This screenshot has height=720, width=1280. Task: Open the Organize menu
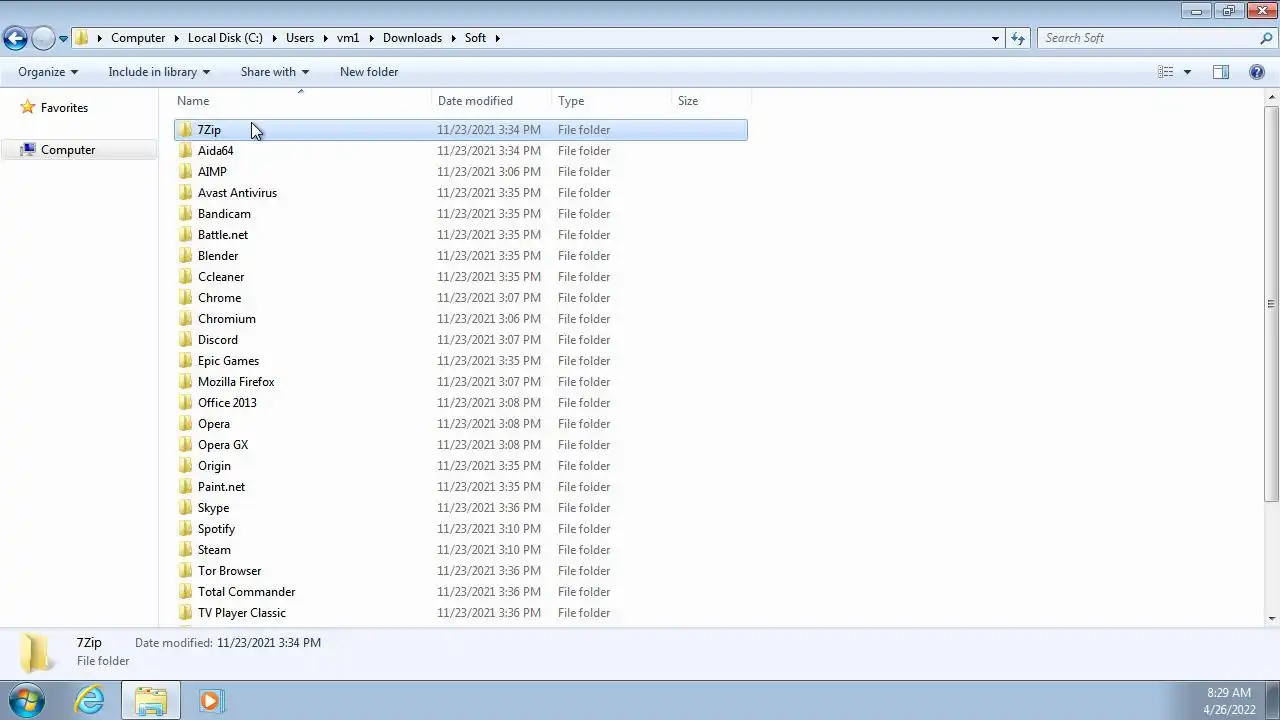[48, 72]
